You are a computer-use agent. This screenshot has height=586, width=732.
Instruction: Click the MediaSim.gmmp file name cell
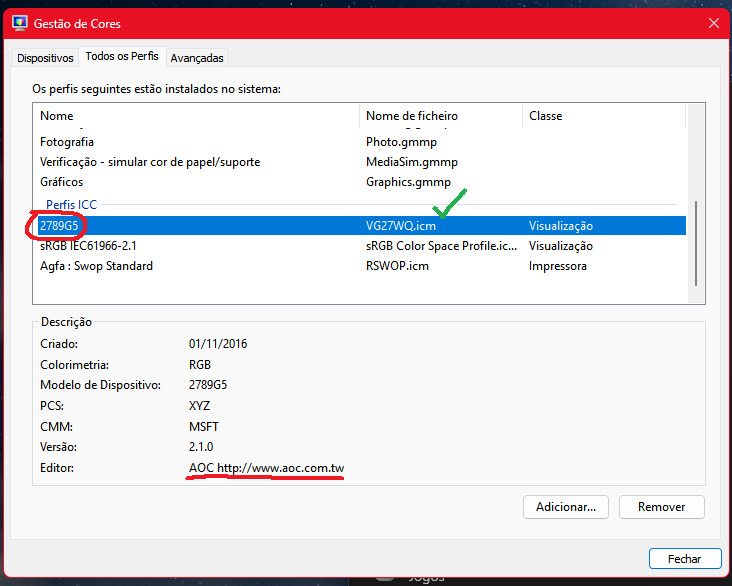(x=412, y=162)
